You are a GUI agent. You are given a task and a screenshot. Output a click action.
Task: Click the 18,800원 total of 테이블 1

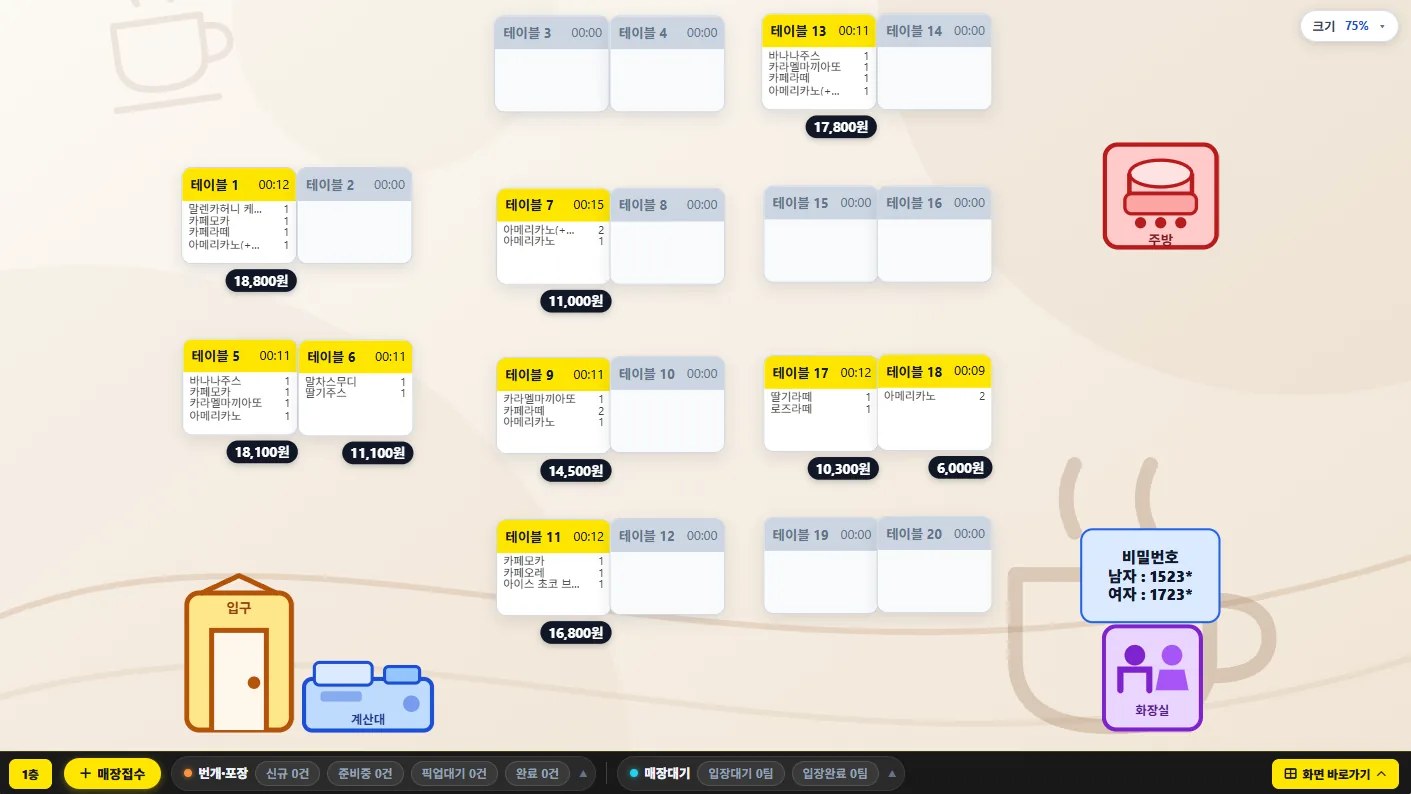pos(261,281)
